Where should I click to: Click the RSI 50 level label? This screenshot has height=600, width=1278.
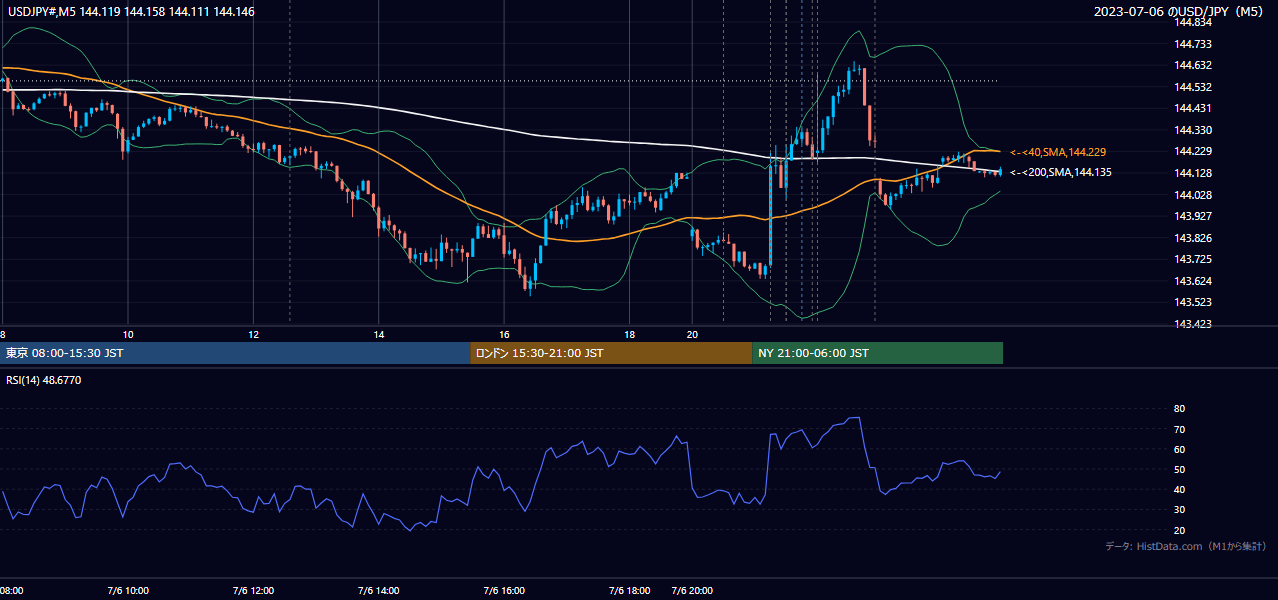pyautogui.click(x=1180, y=470)
